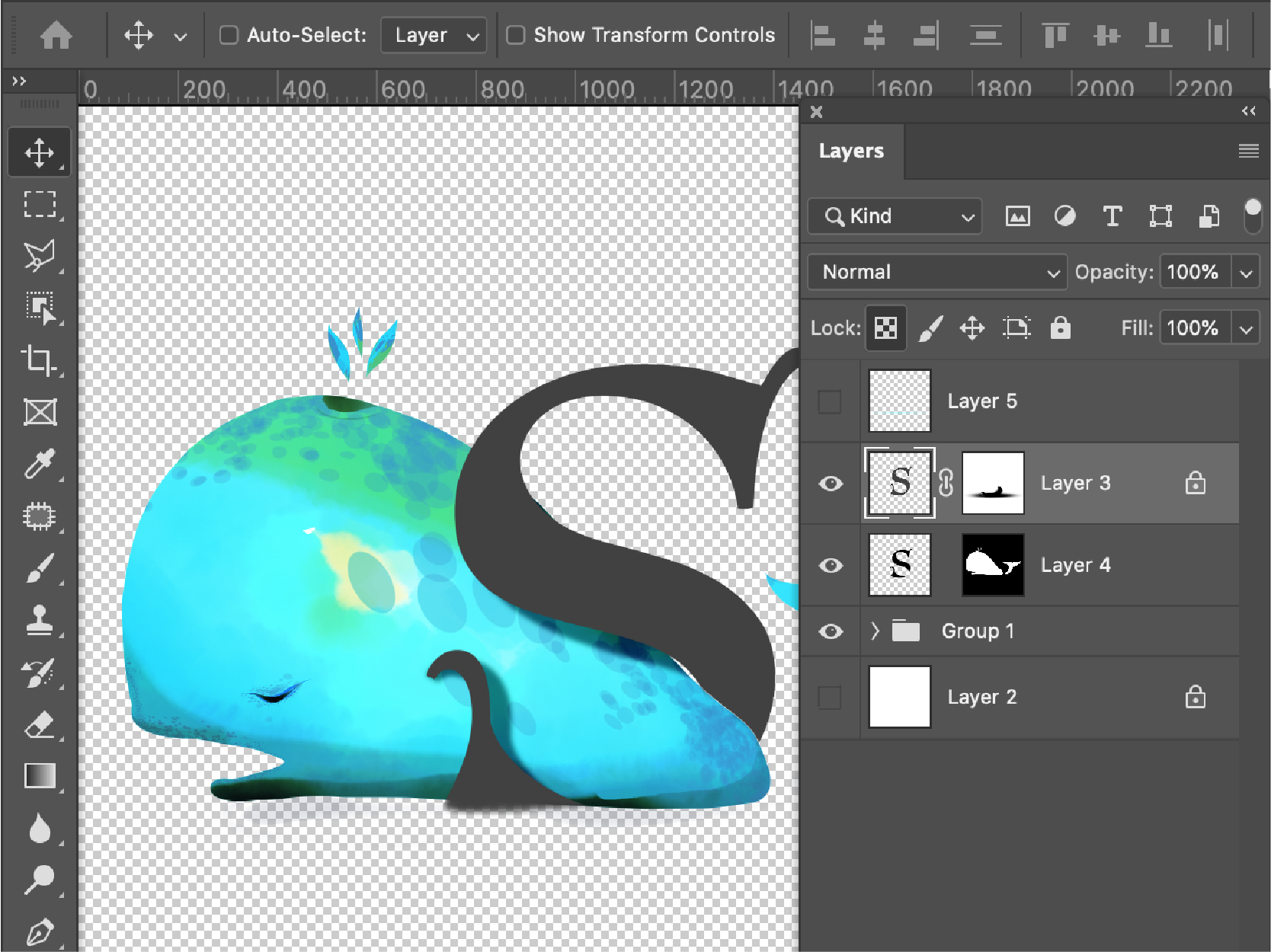Open the Normal blend mode dropdown
Screen dimensions: 1271x952
coord(936,272)
